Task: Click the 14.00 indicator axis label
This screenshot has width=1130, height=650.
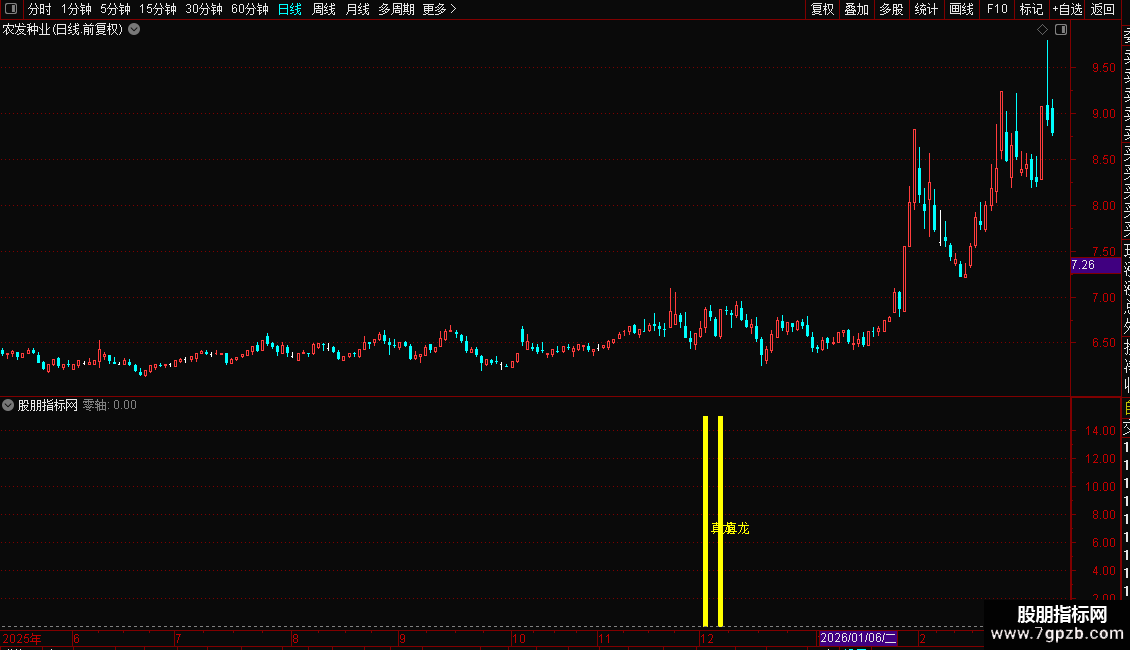Action: coord(1100,431)
